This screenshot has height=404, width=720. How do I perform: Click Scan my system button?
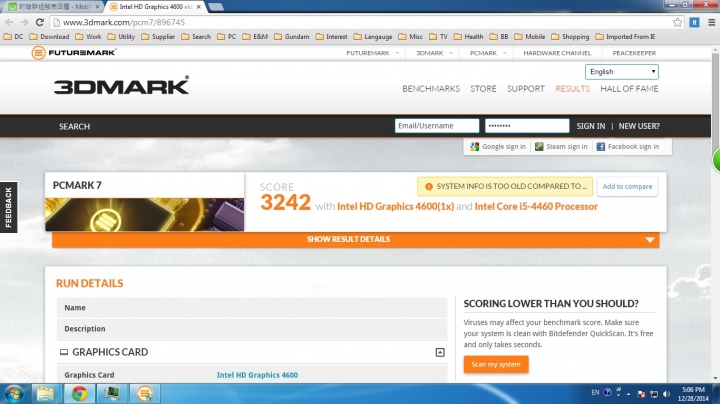pyautogui.click(x=496, y=364)
